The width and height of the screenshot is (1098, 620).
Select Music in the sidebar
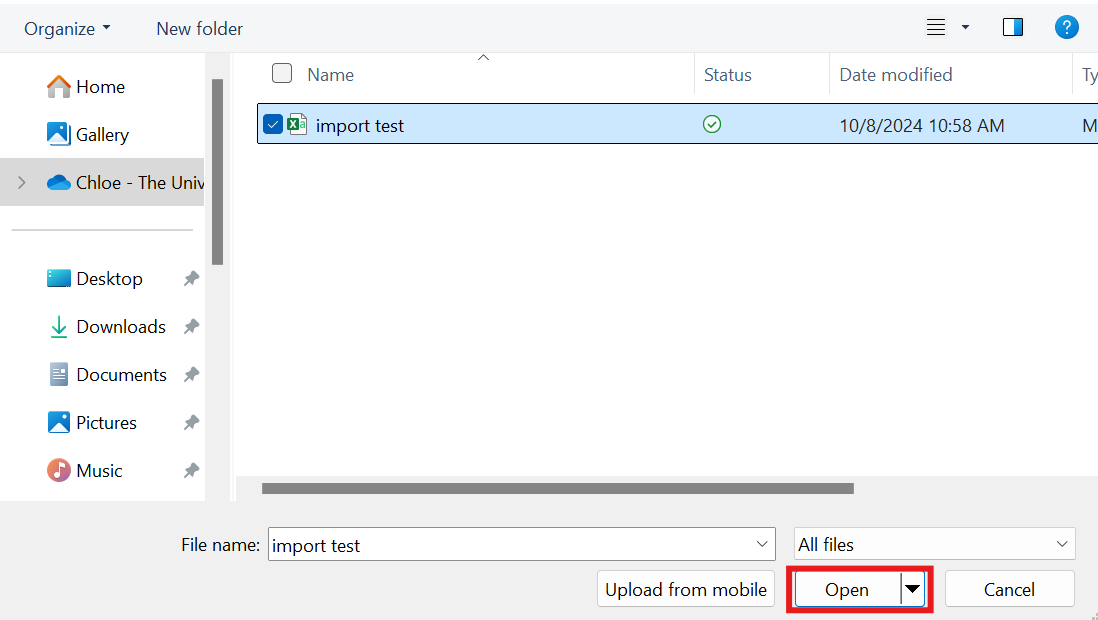tap(98, 470)
